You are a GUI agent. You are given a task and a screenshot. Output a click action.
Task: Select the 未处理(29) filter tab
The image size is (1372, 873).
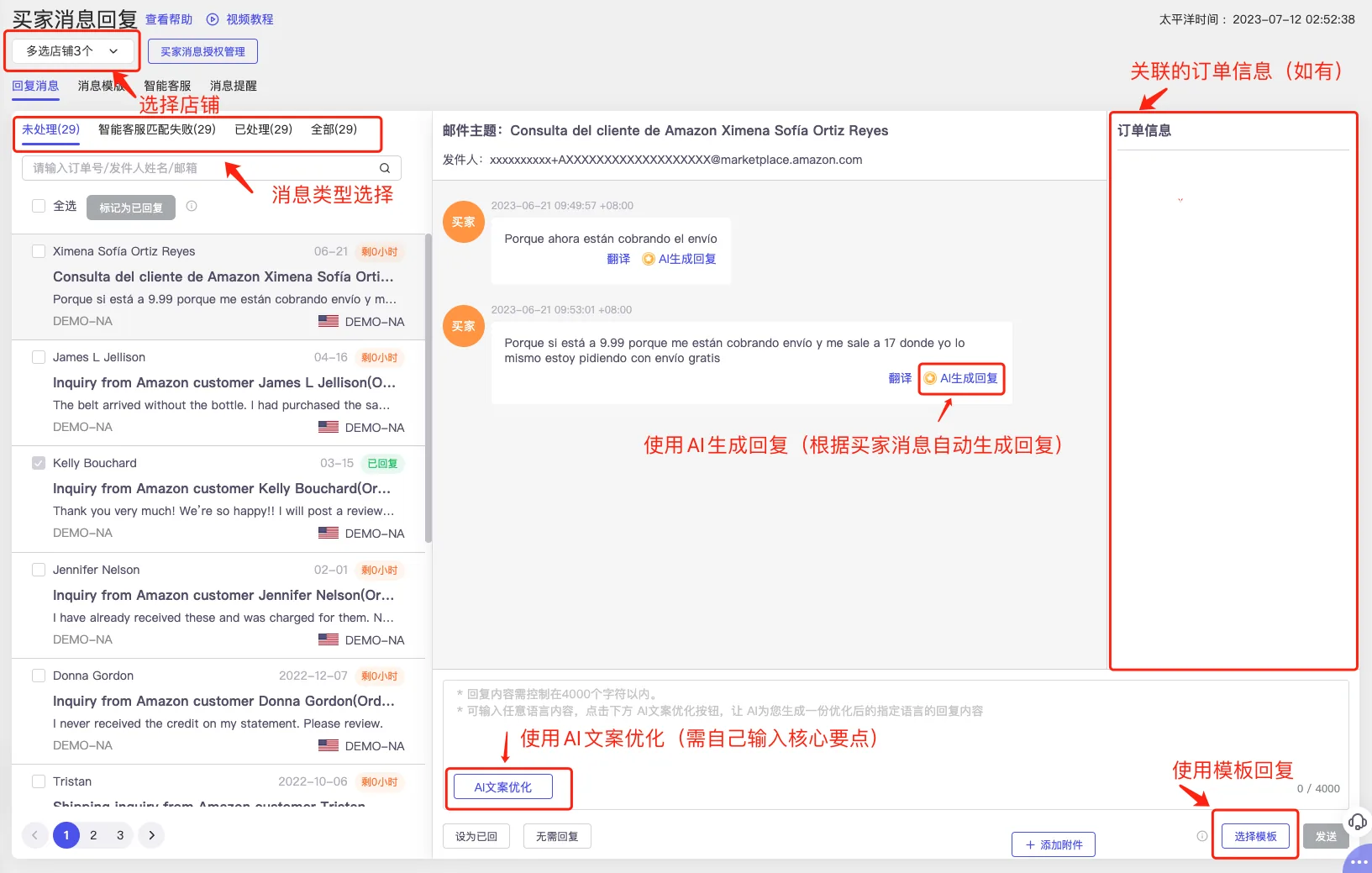tap(50, 129)
